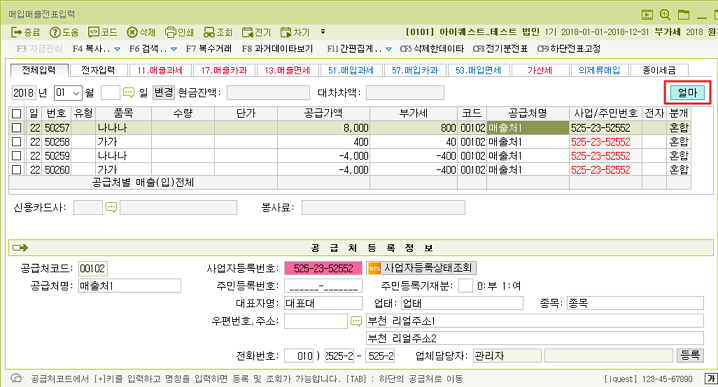Click the 삭제 delete toolbar icon
This screenshot has width=718, height=387.
point(132,32)
